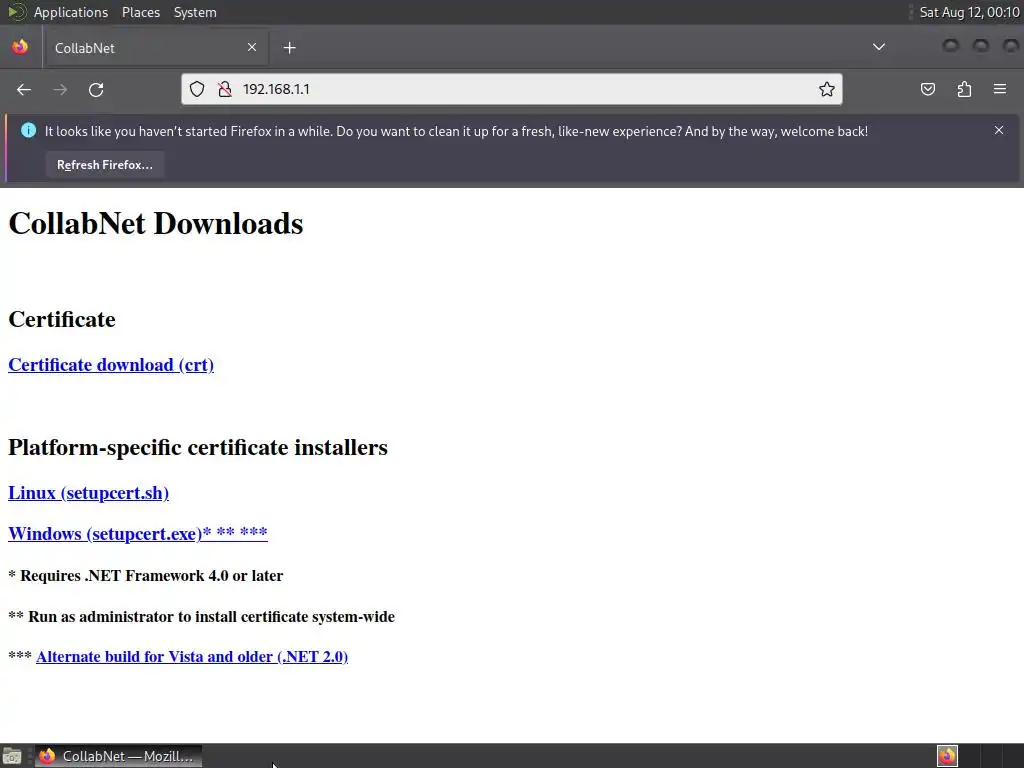Click the Certificate section heading
1024x768 pixels.
tap(62, 319)
